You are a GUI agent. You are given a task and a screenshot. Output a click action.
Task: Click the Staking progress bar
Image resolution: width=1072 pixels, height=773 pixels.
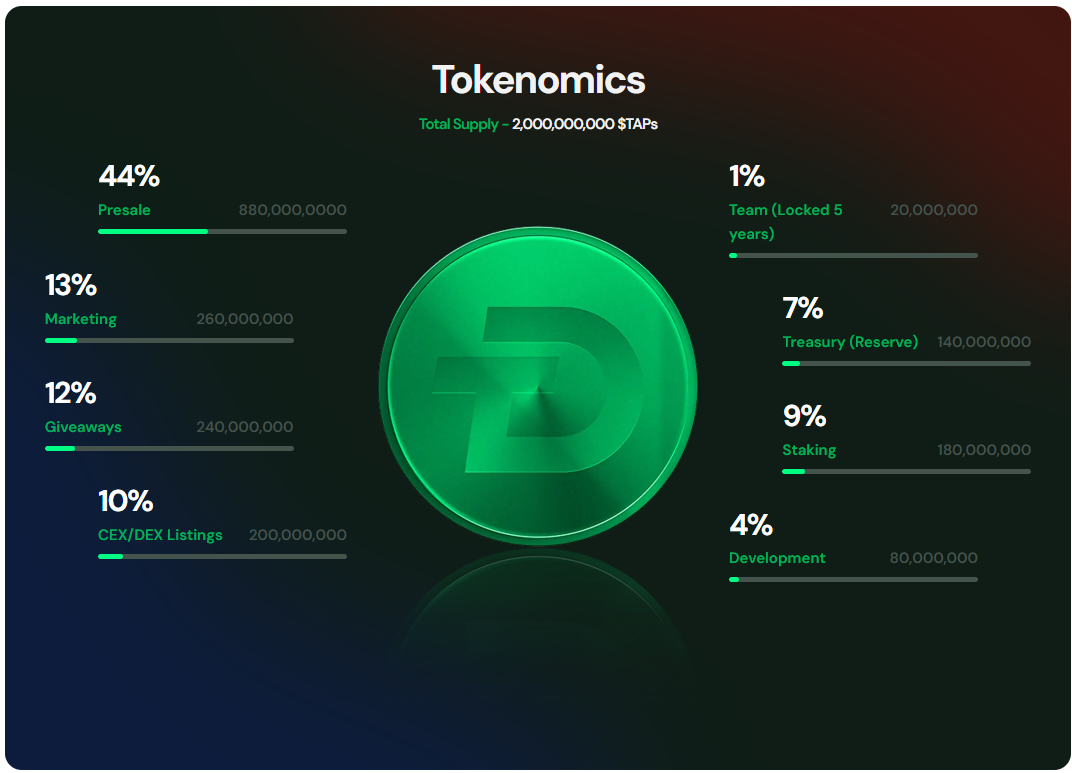tap(906, 471)
